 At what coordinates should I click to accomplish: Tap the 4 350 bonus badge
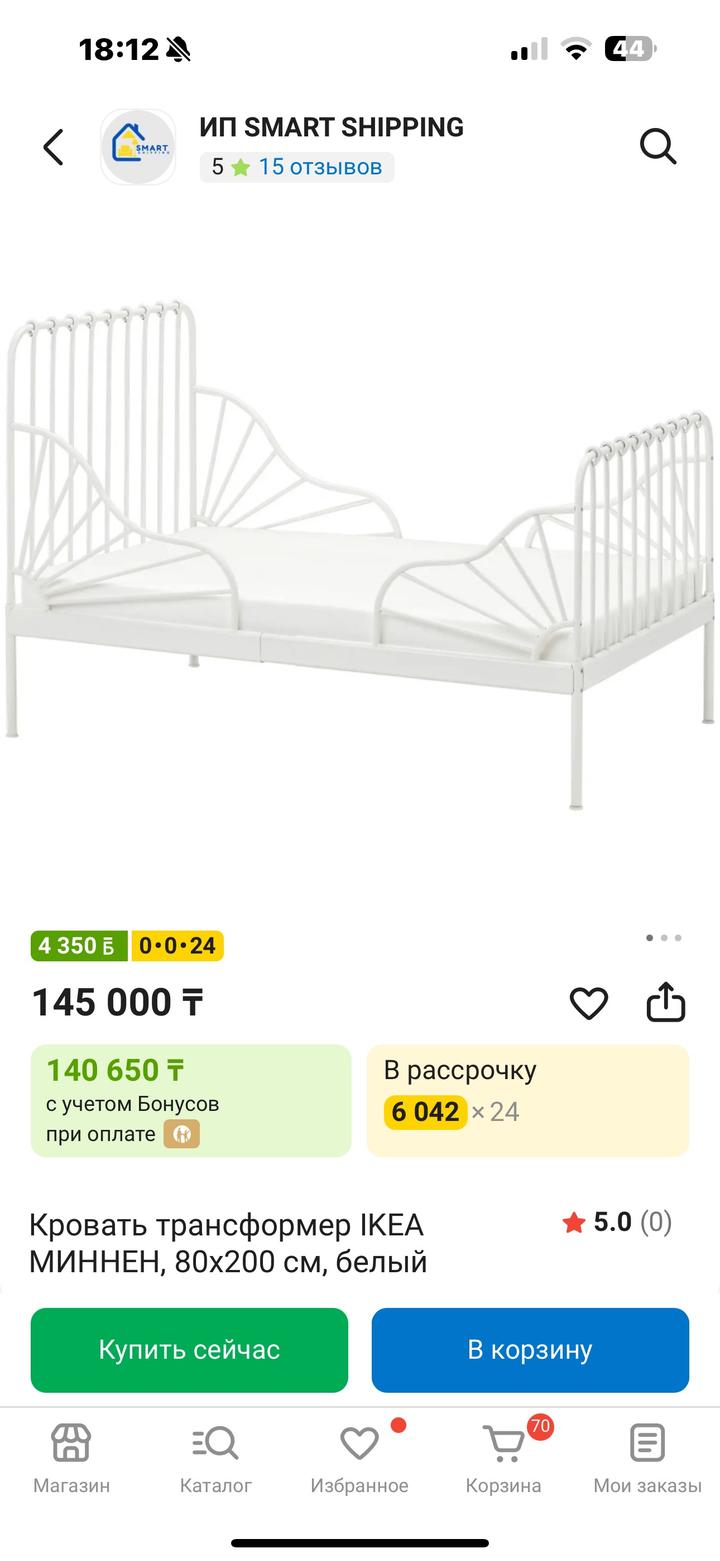point(79,945)
